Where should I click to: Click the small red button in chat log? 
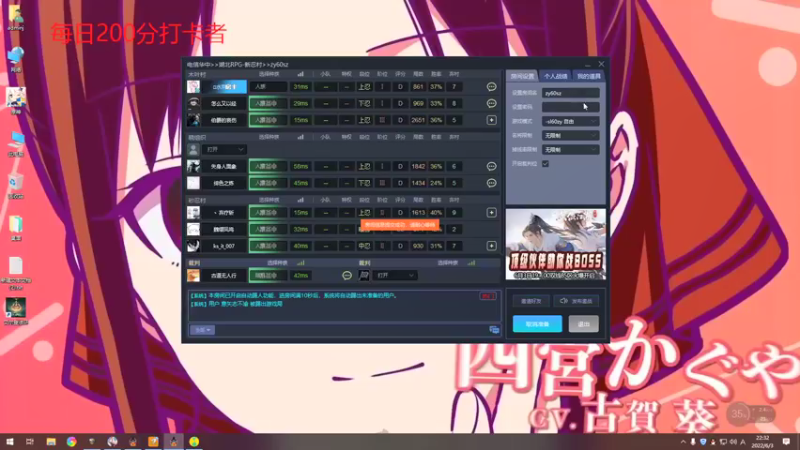click(x=487, y=296)
